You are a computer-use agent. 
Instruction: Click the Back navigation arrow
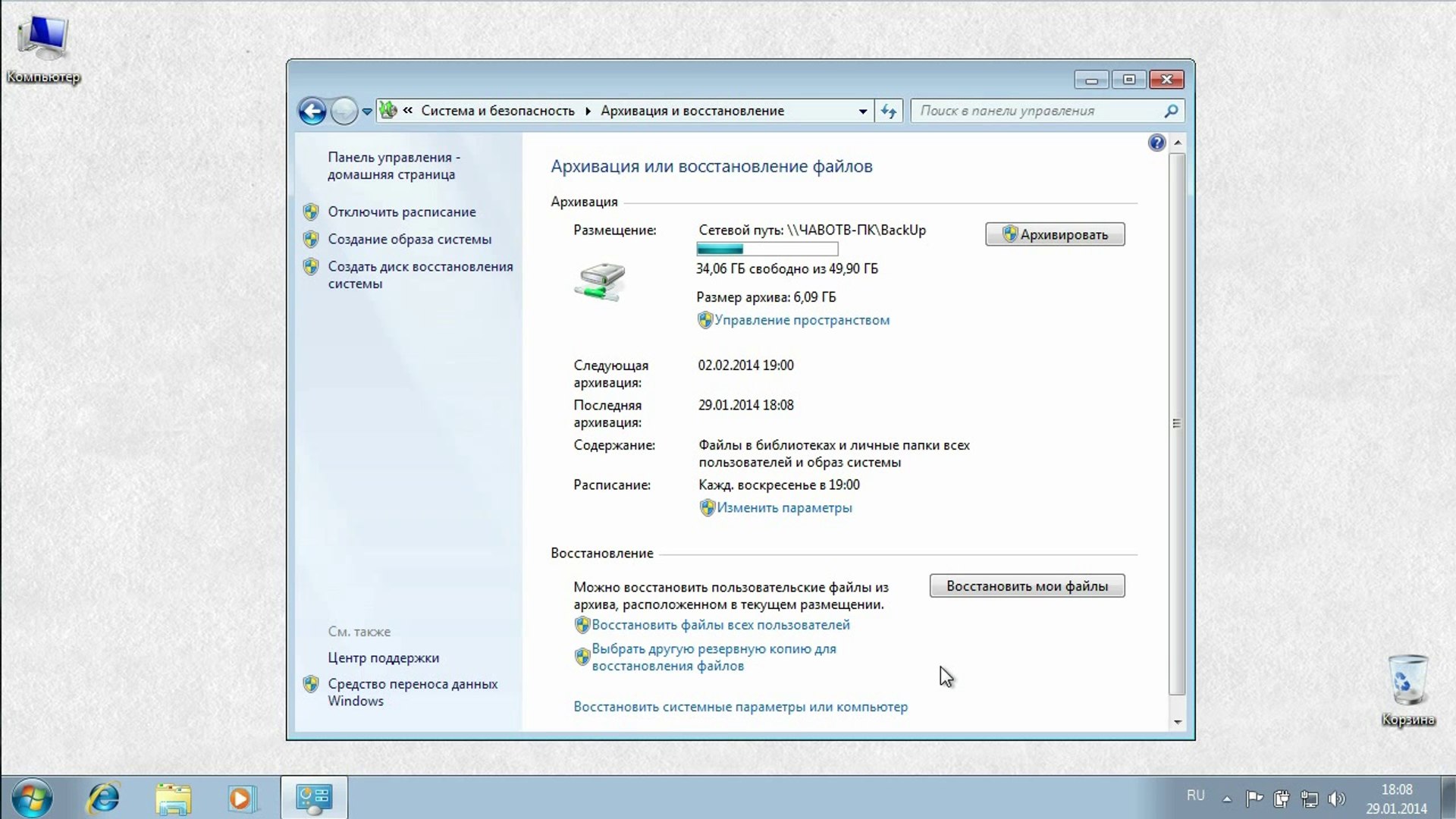click(x=312, y=111)
